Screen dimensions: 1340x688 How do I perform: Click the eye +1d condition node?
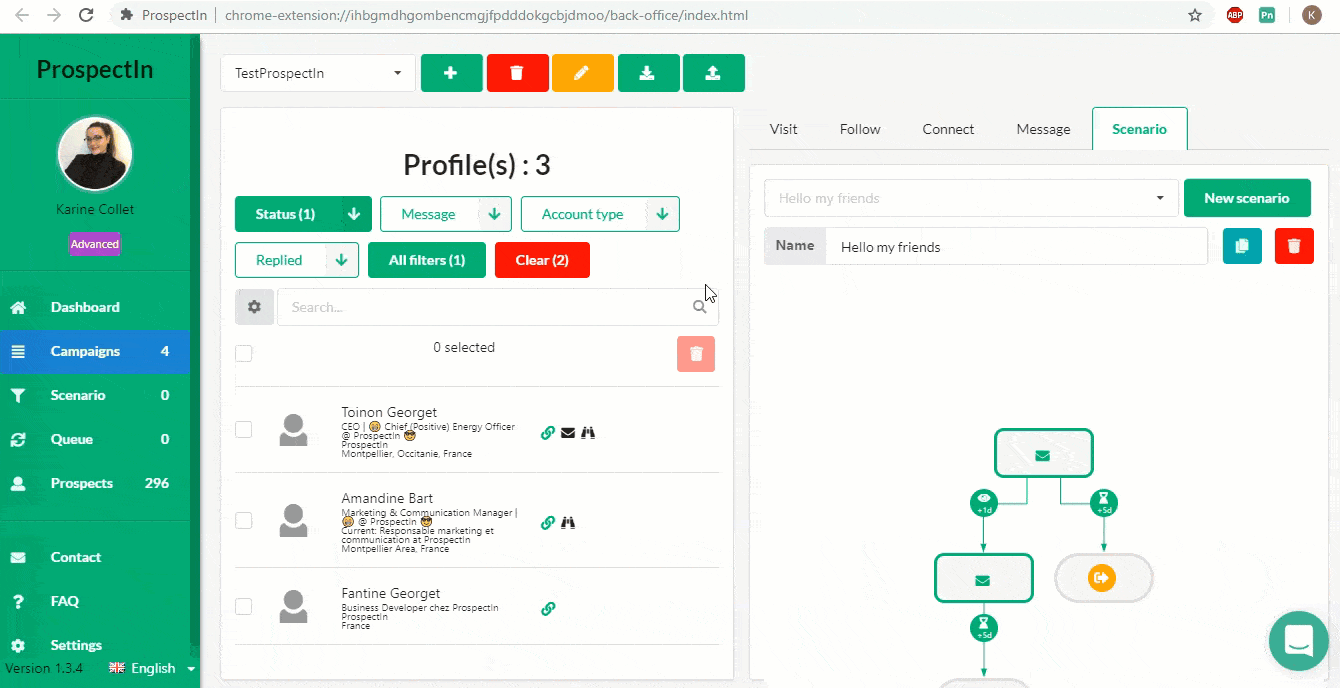tap(984, 503)
